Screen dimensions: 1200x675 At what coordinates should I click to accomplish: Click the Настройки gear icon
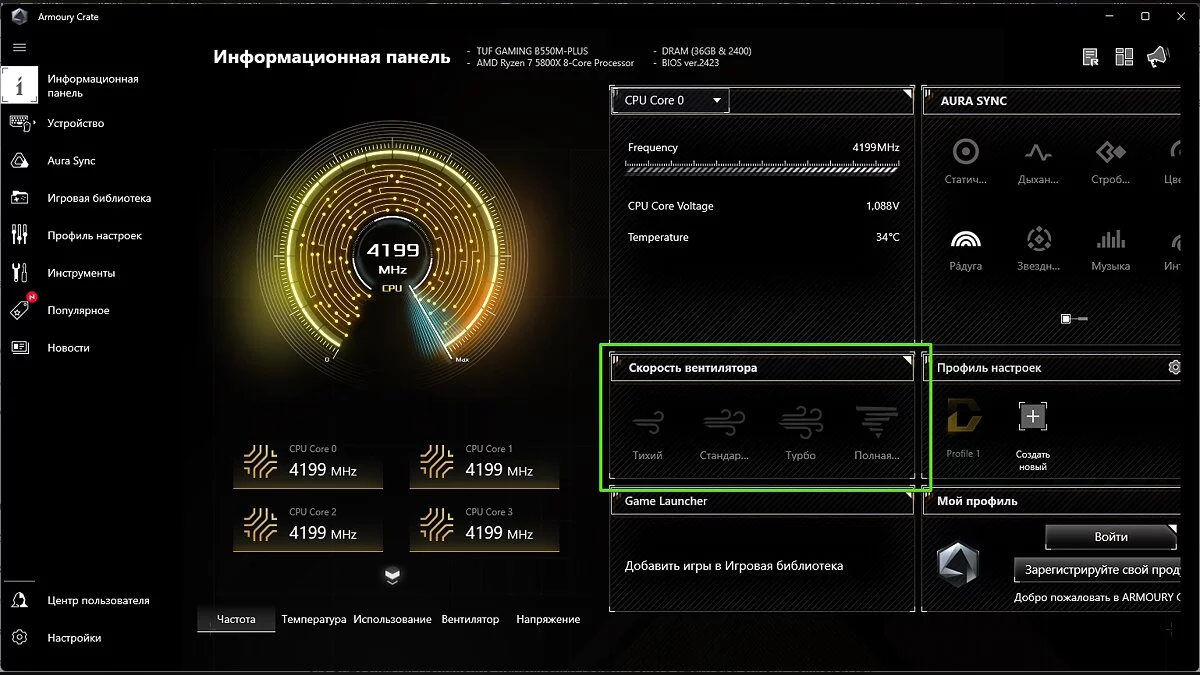19,637
